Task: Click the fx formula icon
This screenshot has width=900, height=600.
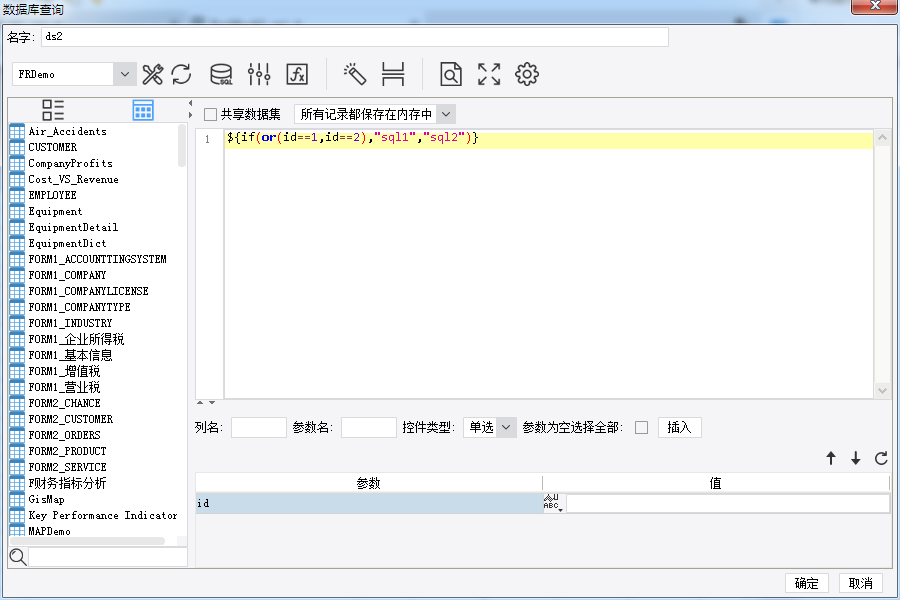Action: 297,74
